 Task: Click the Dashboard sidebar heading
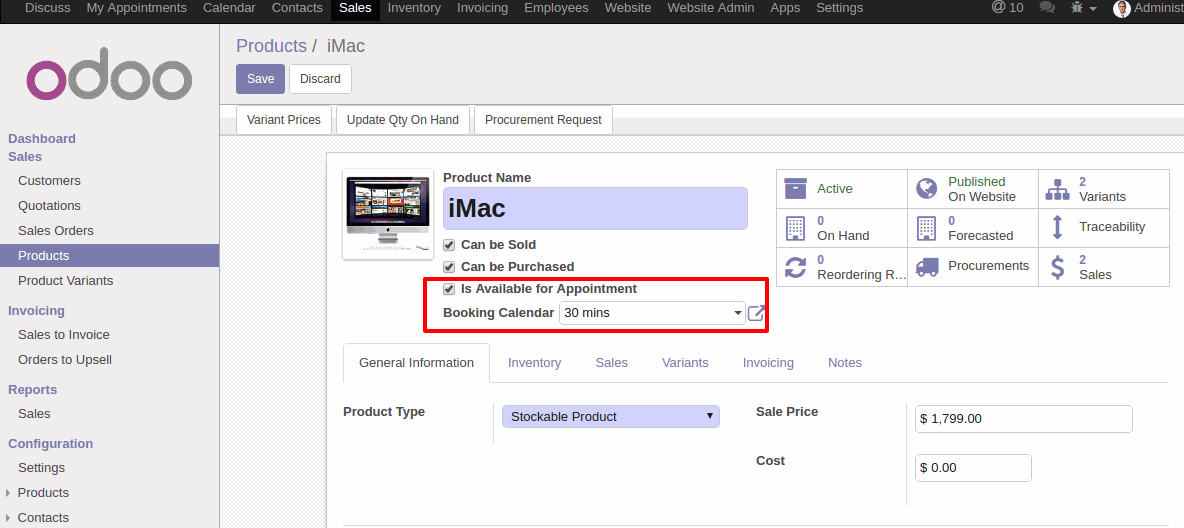pos(42,138)
